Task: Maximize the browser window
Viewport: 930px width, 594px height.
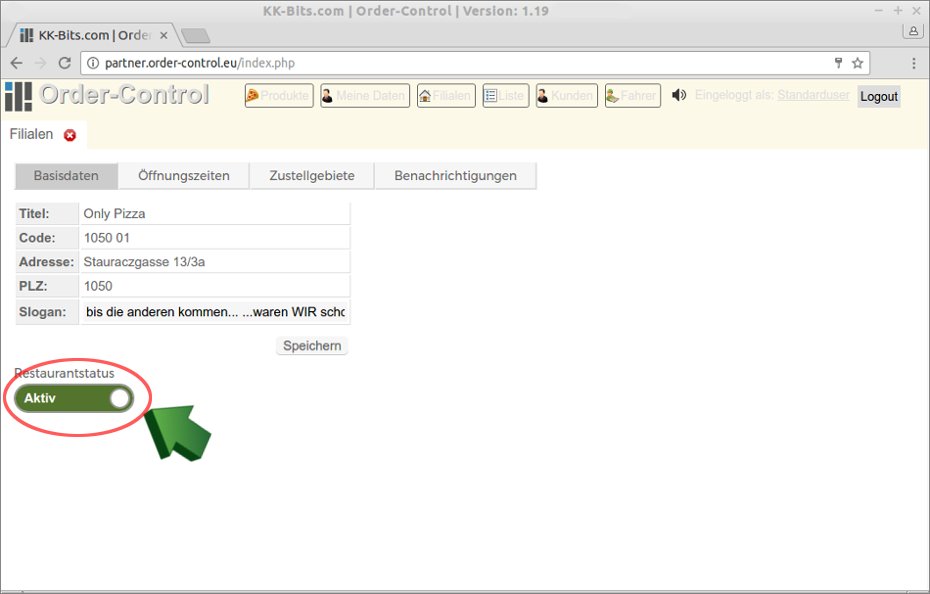Action: [898, 11]
